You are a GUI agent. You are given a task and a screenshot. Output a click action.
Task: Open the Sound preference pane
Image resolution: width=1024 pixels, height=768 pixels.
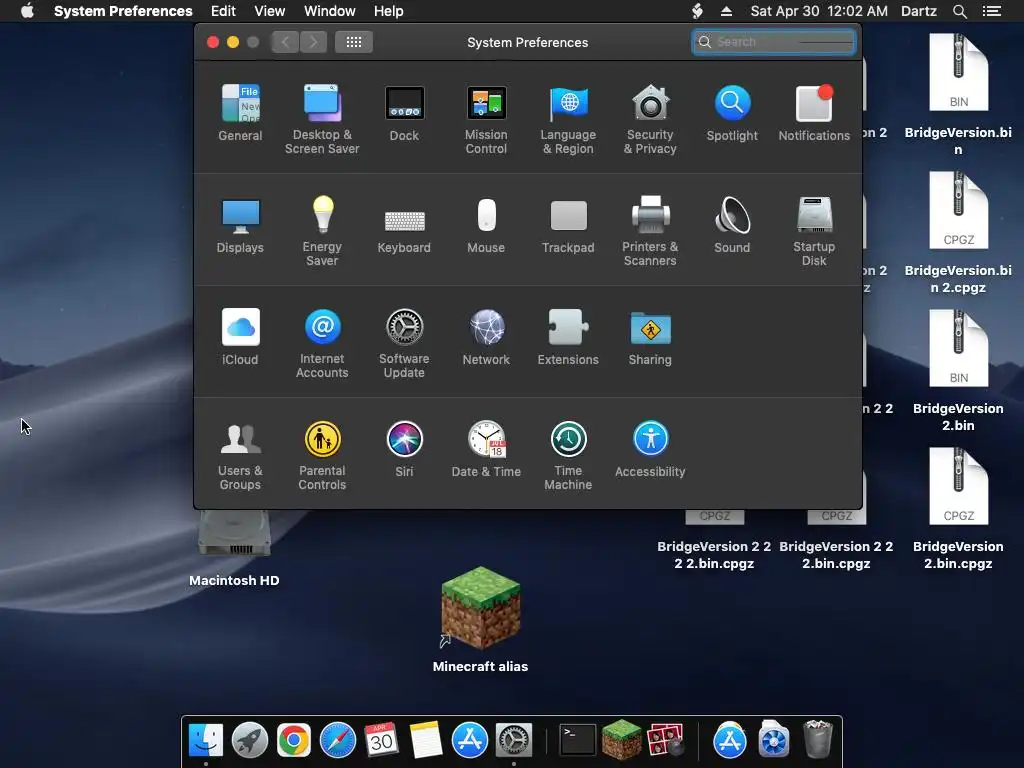(x=732, y=225)
